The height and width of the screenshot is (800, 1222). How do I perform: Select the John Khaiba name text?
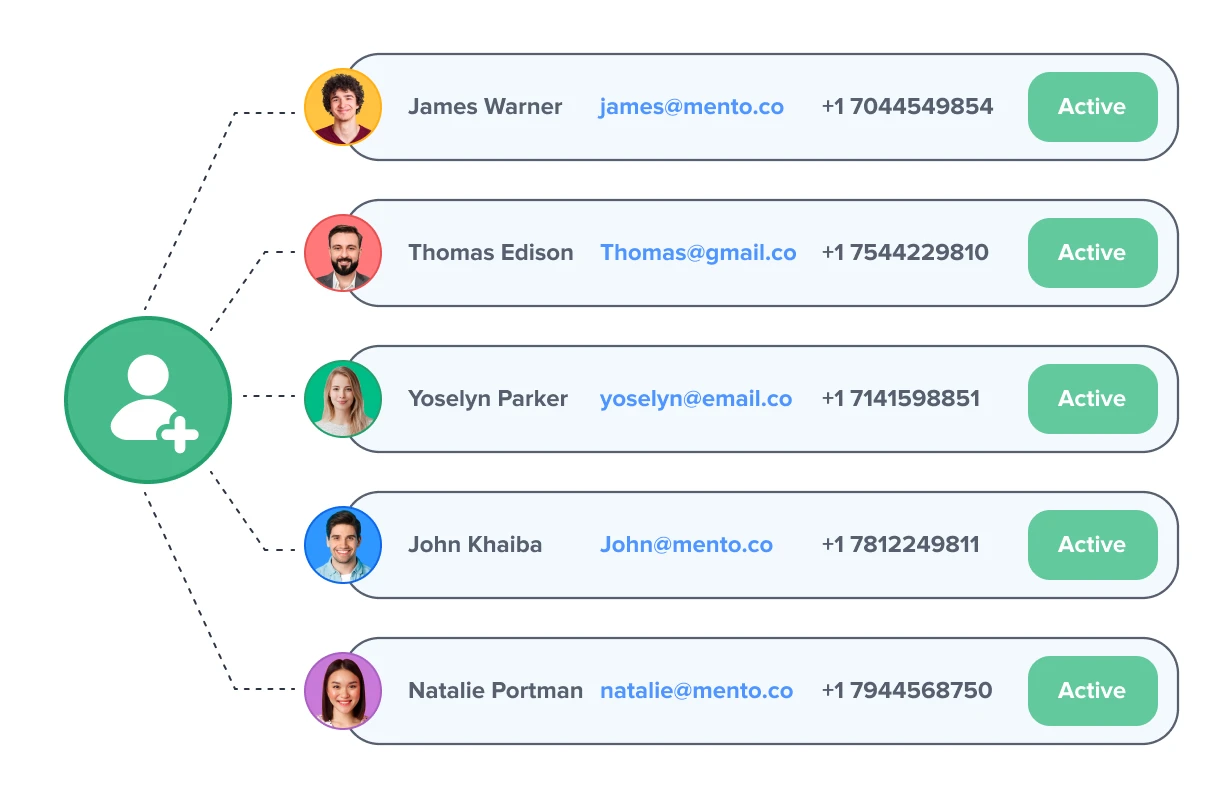pos(475,545)
